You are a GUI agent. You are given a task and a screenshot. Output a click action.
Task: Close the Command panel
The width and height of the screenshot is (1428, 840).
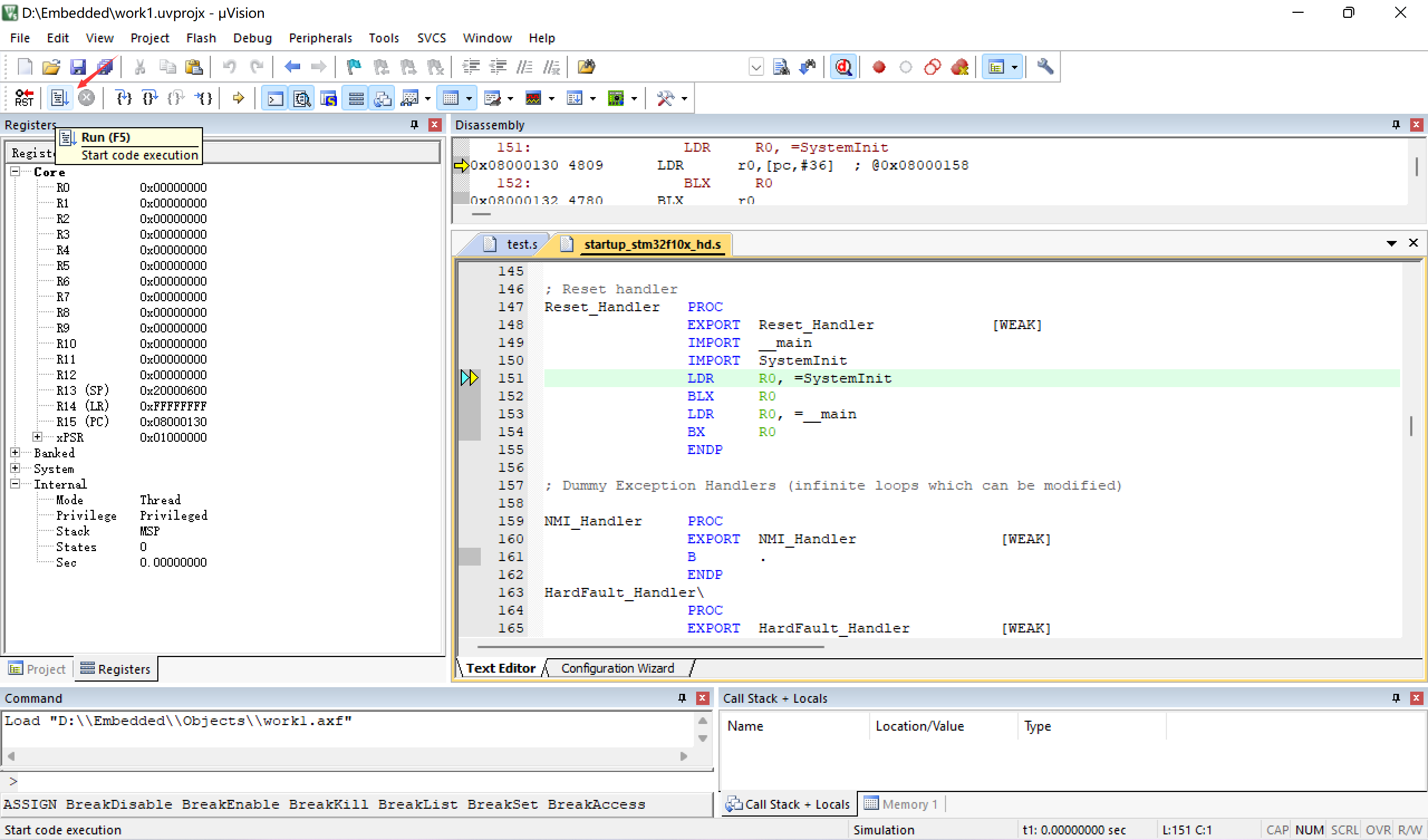click(702, 698)
